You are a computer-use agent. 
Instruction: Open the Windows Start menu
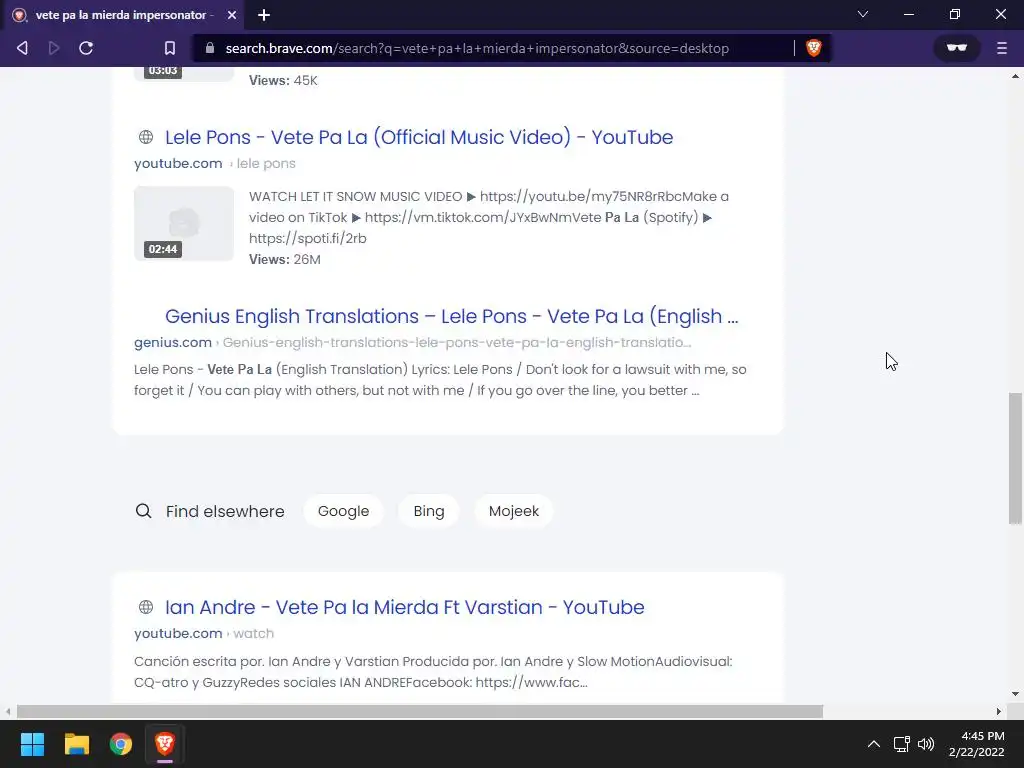(32, 744)
